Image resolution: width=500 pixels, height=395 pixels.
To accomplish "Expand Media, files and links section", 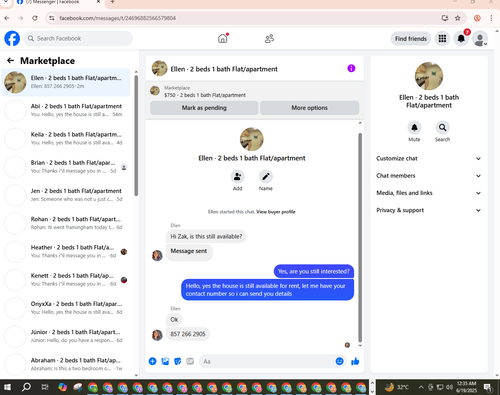I will (429, 193).
